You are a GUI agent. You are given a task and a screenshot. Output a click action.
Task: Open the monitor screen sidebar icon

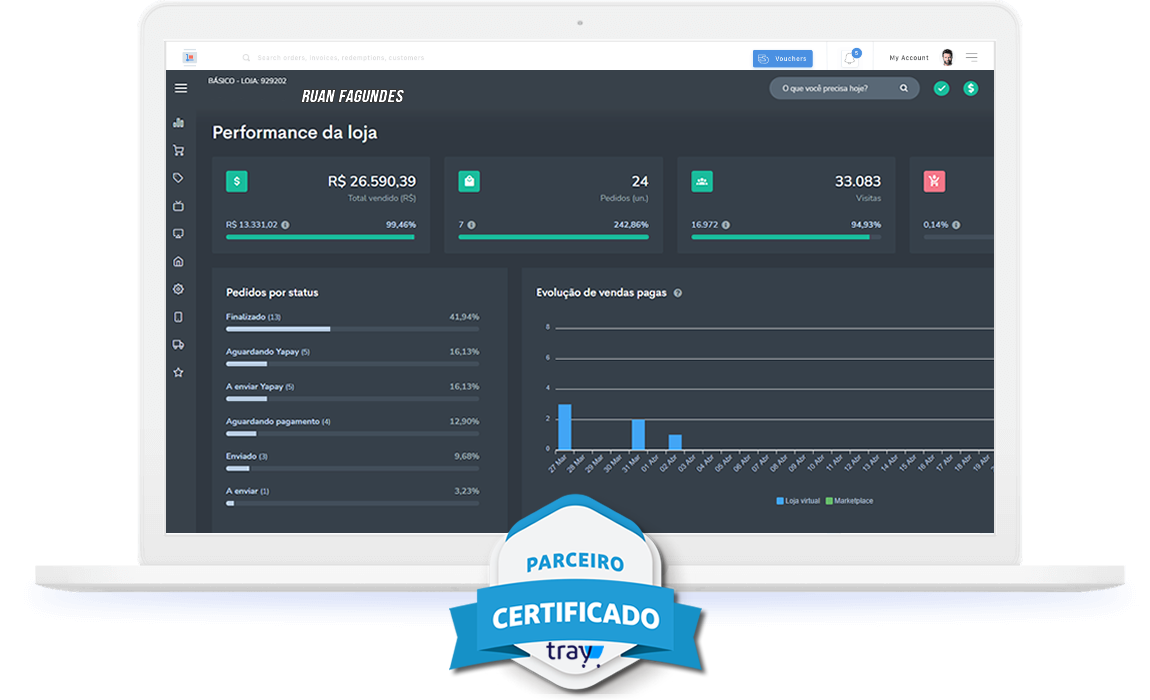coord(178,233)
